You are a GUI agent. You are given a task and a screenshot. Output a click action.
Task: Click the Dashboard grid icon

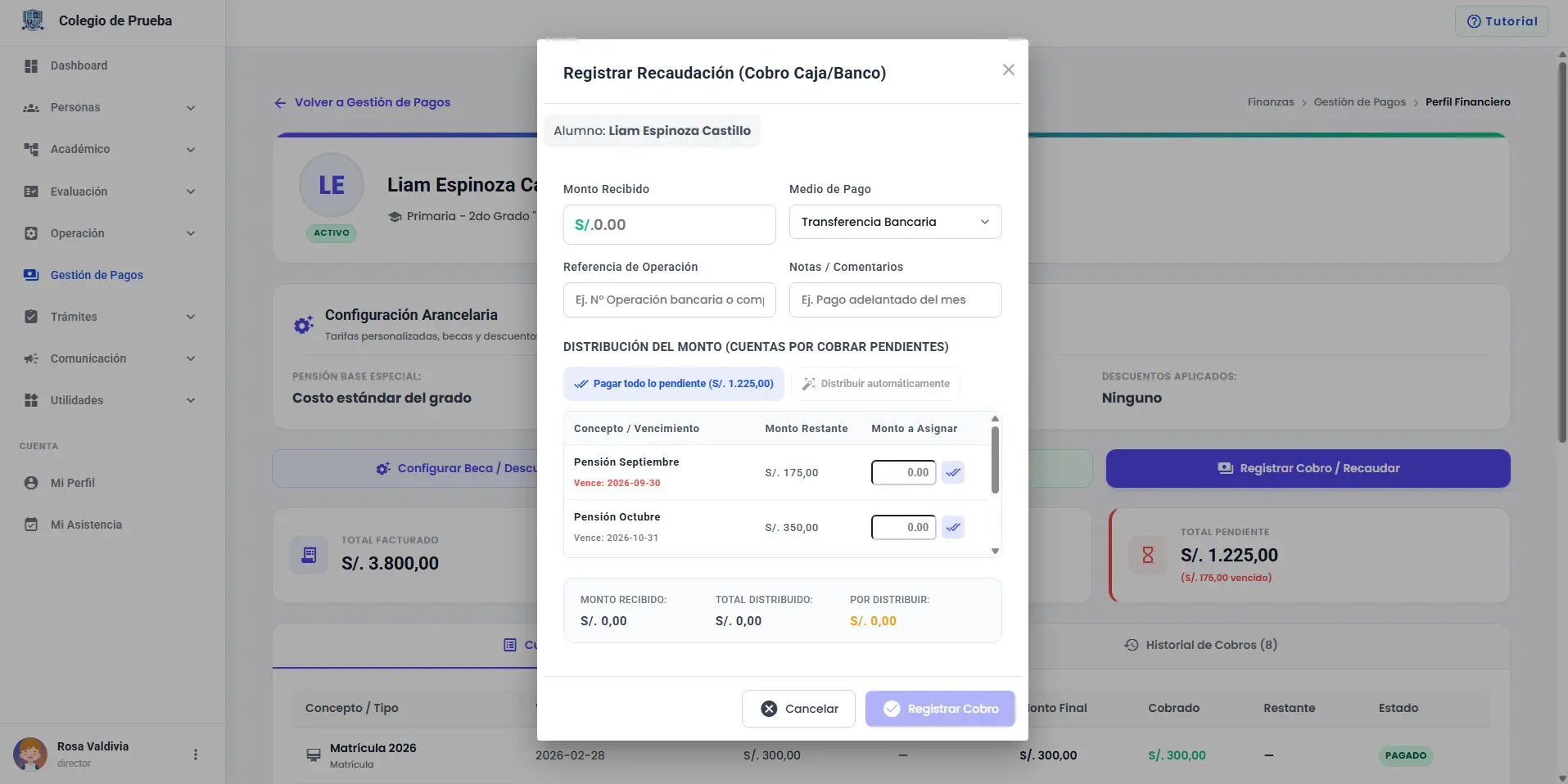click(31, 65)
